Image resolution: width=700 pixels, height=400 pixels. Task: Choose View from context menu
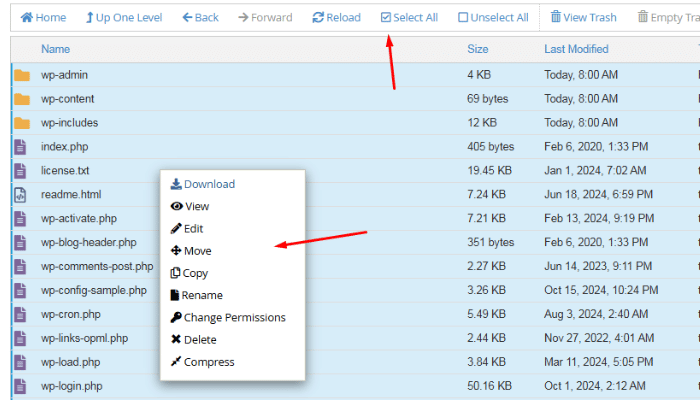click(x=190, y=206)
